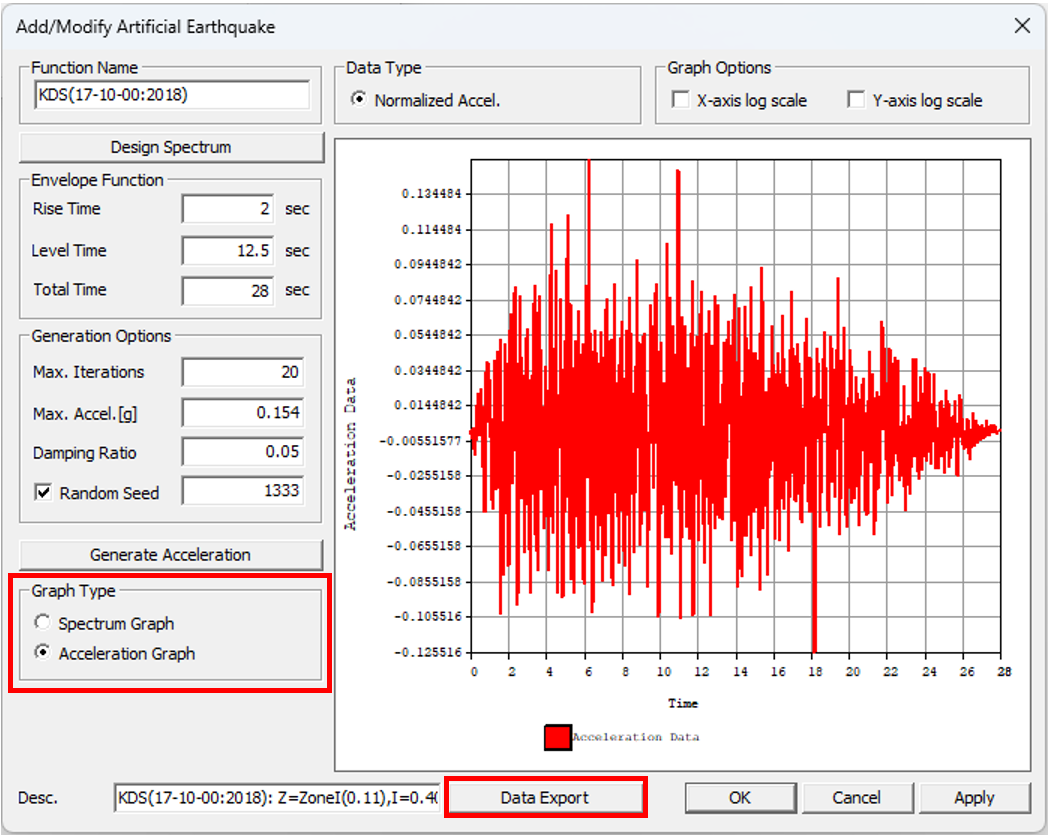Select the Acceleration Graph option

click(43, 652)
